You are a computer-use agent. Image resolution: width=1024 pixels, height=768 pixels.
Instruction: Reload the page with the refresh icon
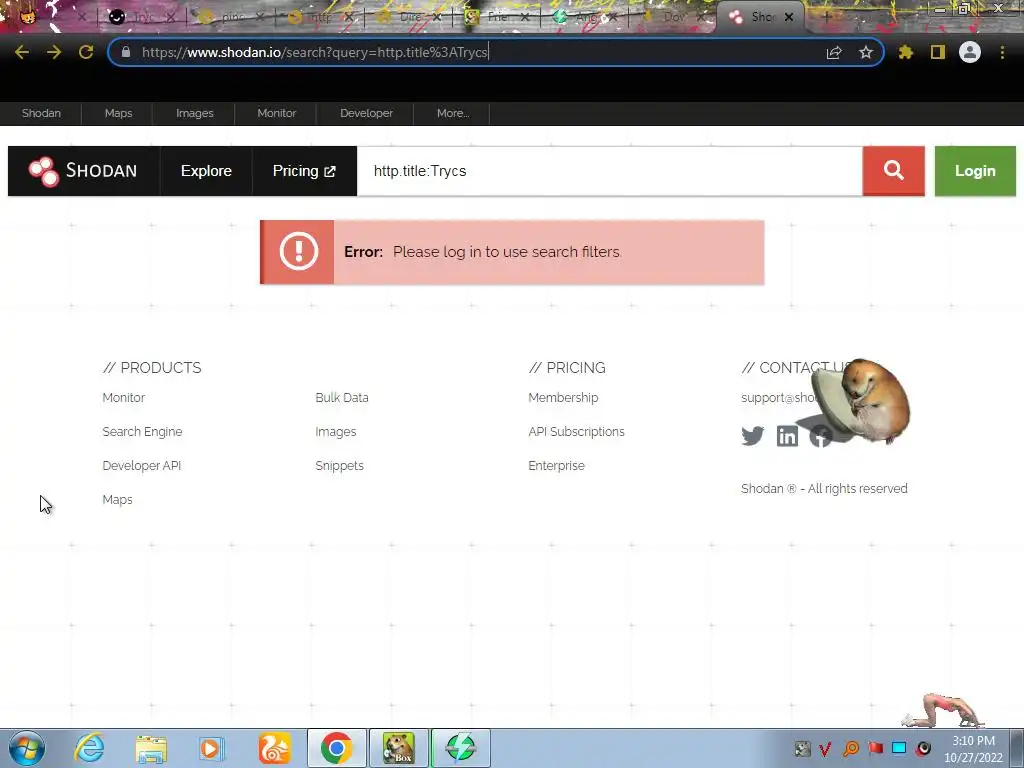tap(86, 52)
